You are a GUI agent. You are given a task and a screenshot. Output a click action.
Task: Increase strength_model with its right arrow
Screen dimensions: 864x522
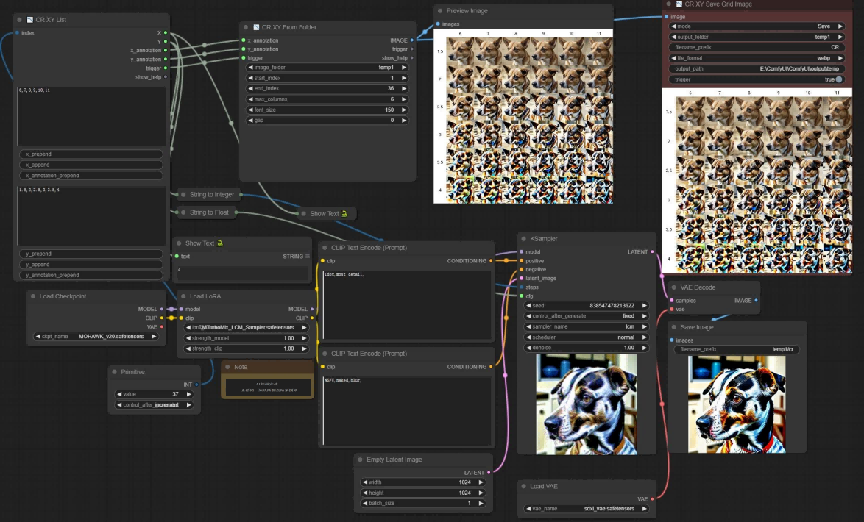(304, 338)
